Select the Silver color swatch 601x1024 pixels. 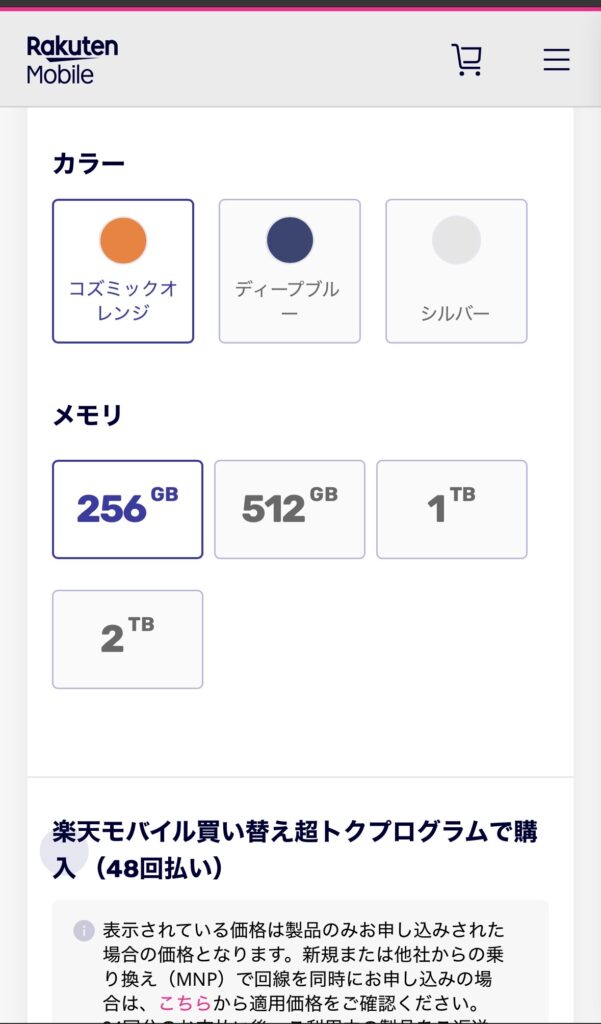(456, 241)
